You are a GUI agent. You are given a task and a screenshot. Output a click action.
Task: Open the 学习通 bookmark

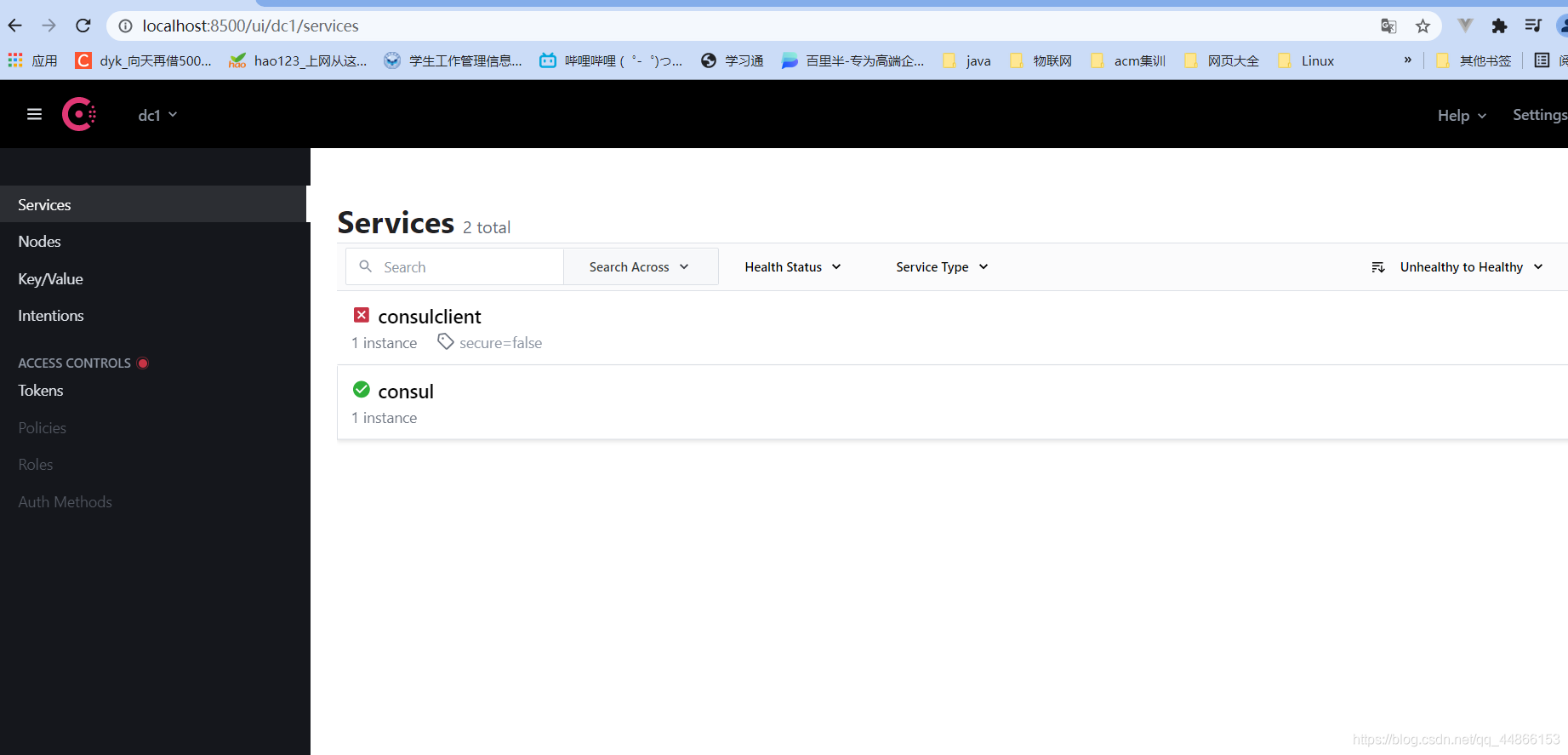click(x=732, y=60)
